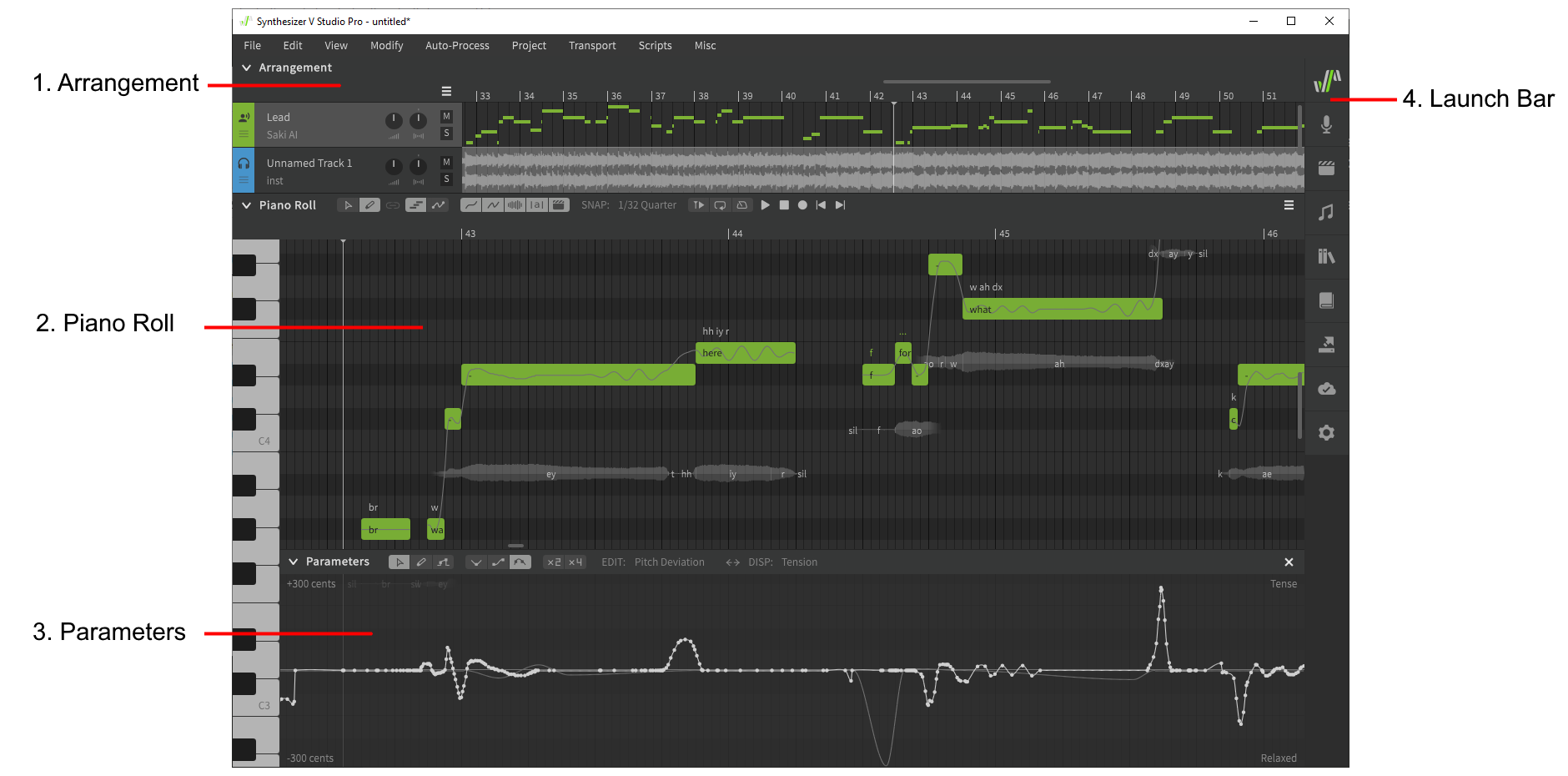Toggle loop playback button

(720, 205)
